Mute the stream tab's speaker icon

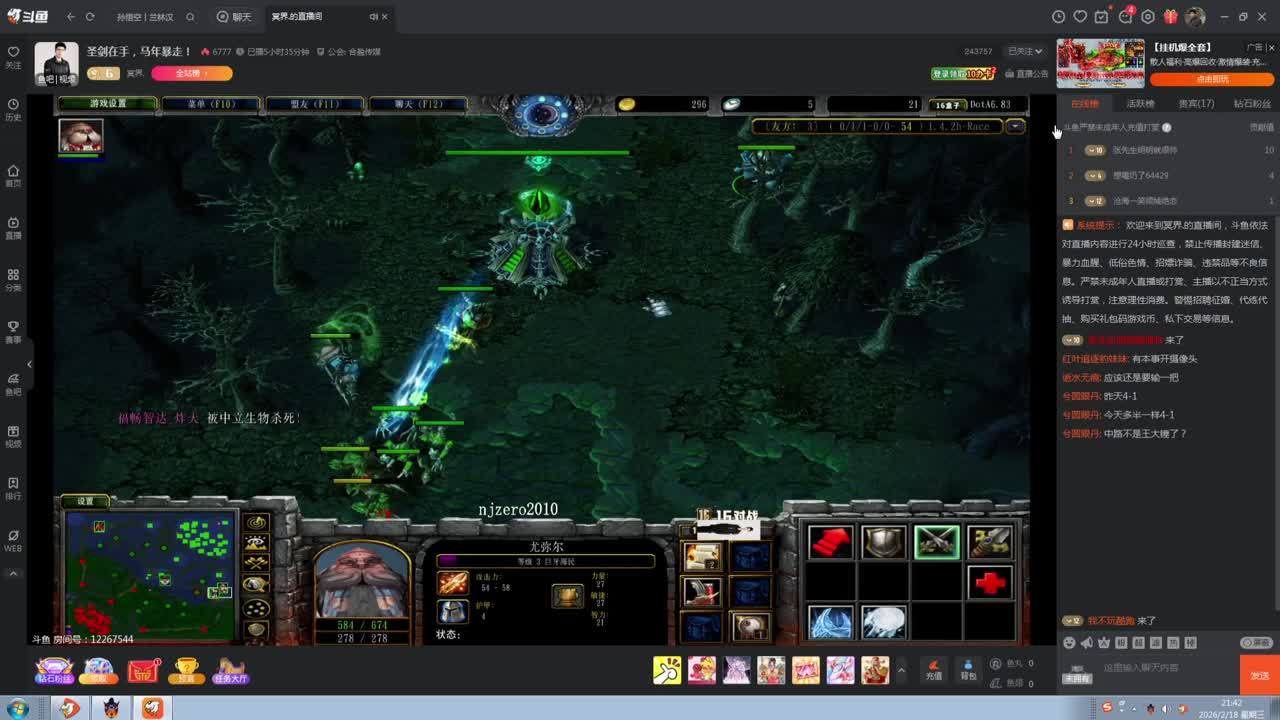pos(373,17)
